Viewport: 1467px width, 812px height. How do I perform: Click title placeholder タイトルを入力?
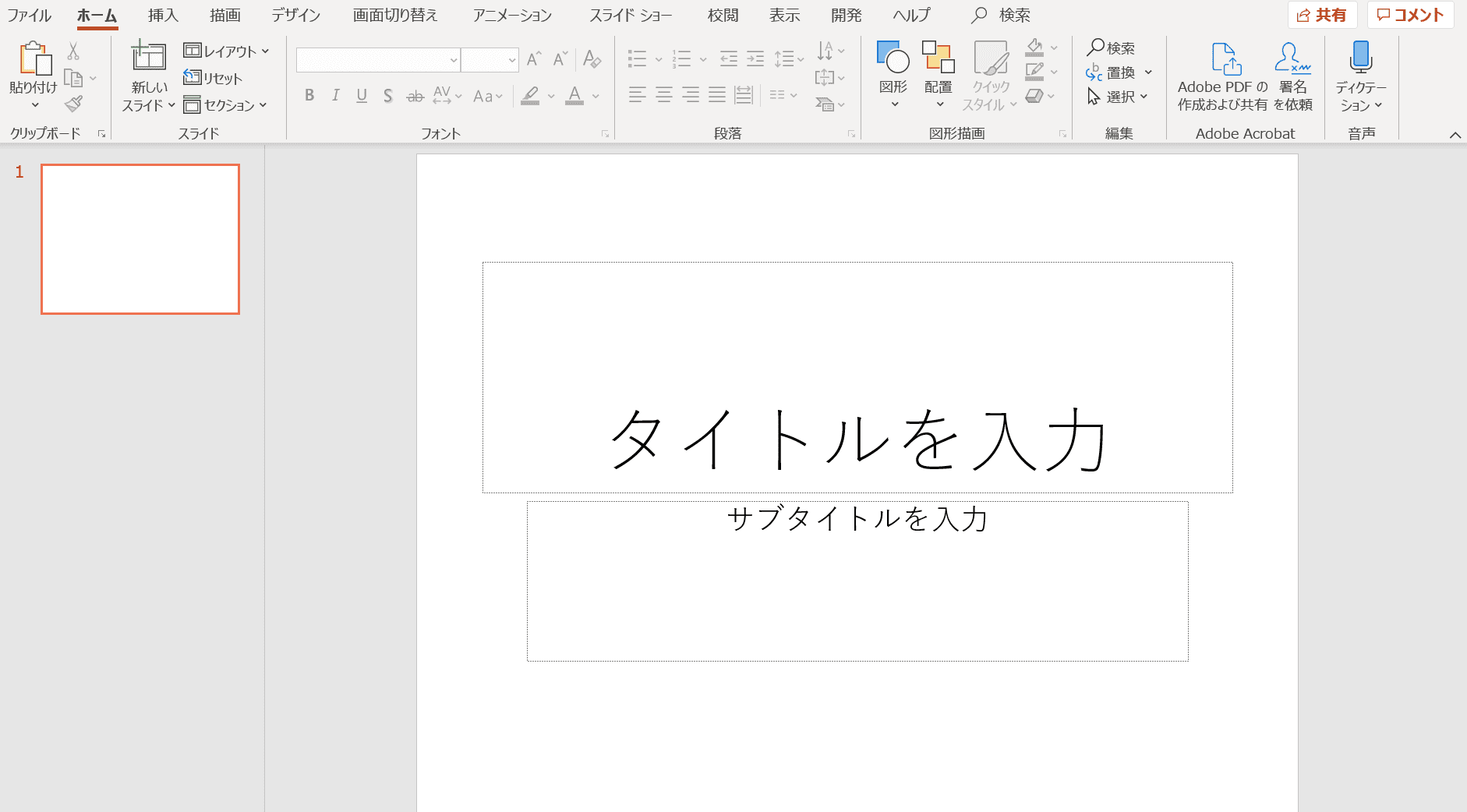857,377
